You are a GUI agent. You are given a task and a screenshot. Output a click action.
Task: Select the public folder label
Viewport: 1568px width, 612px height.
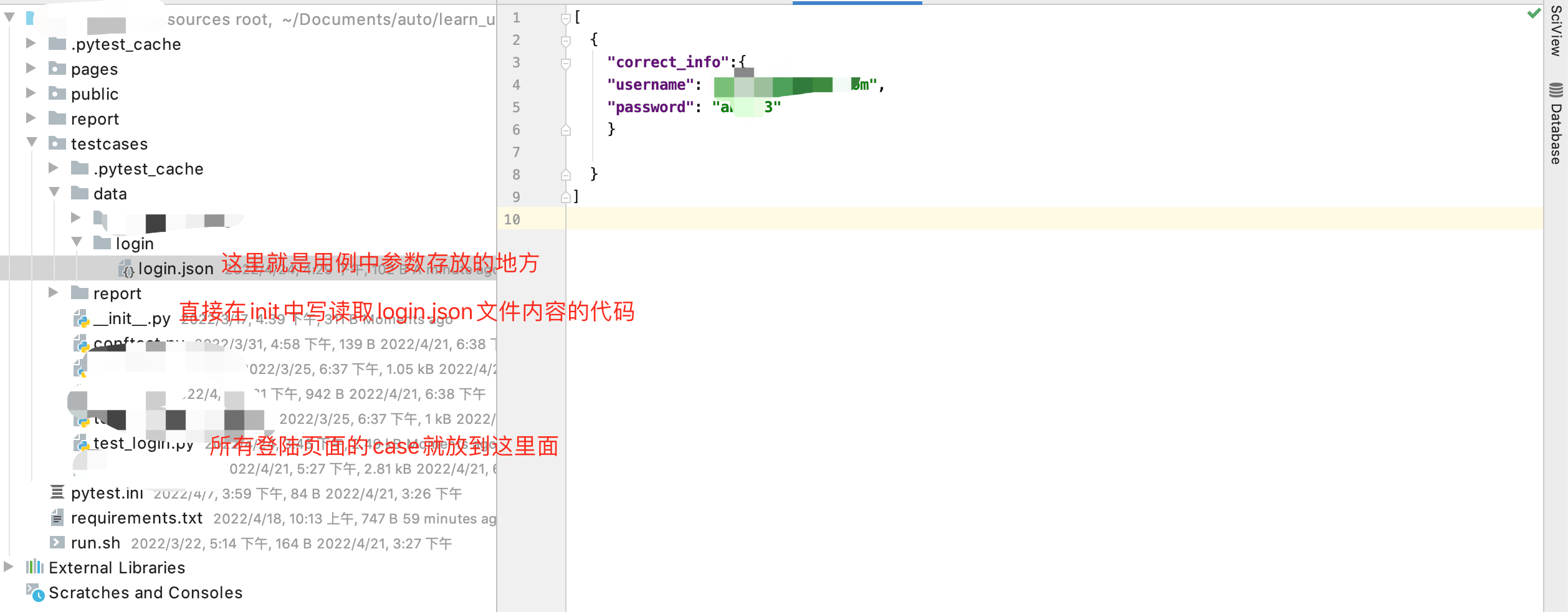94,94
